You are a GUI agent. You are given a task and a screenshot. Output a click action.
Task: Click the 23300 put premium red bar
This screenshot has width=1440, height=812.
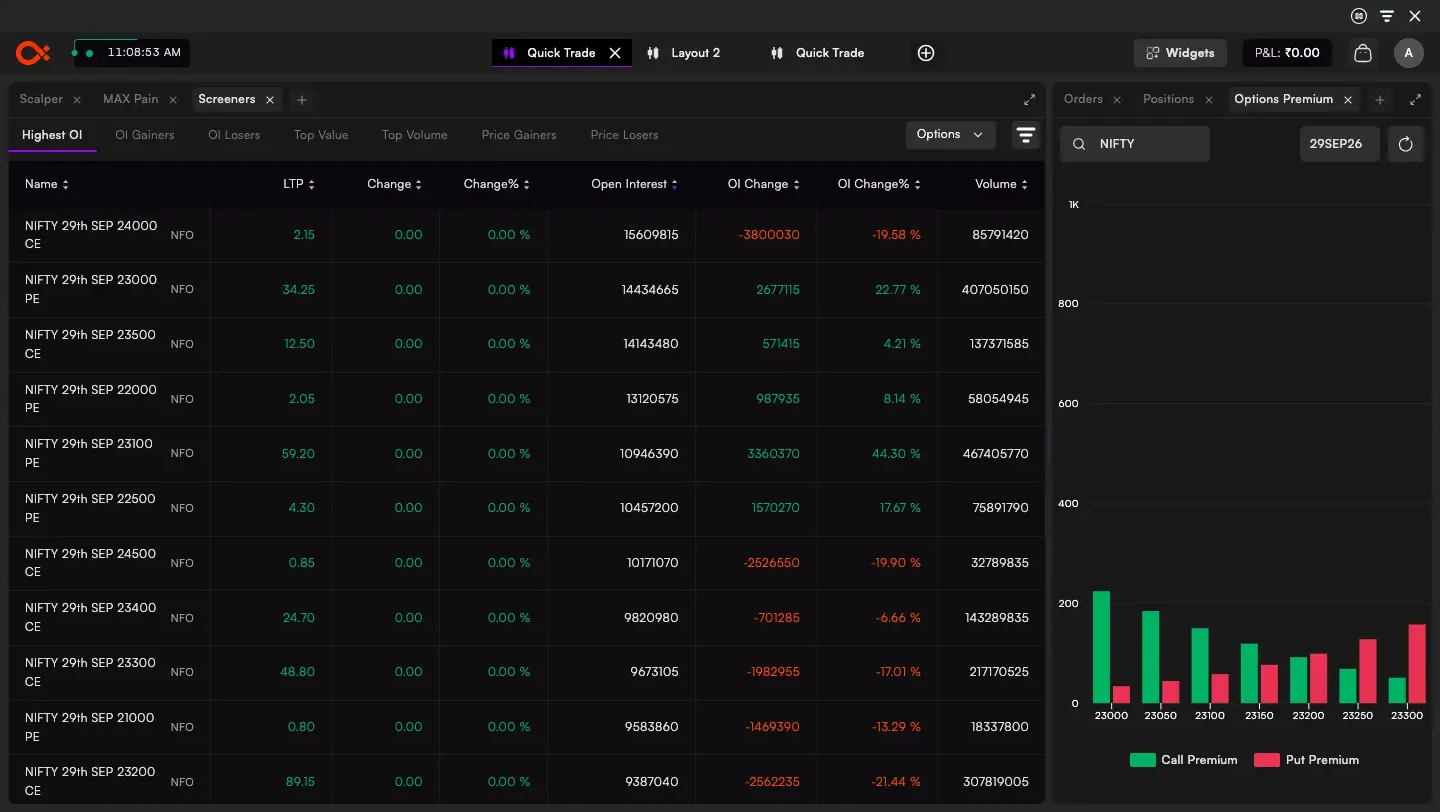coord(1417,664)
